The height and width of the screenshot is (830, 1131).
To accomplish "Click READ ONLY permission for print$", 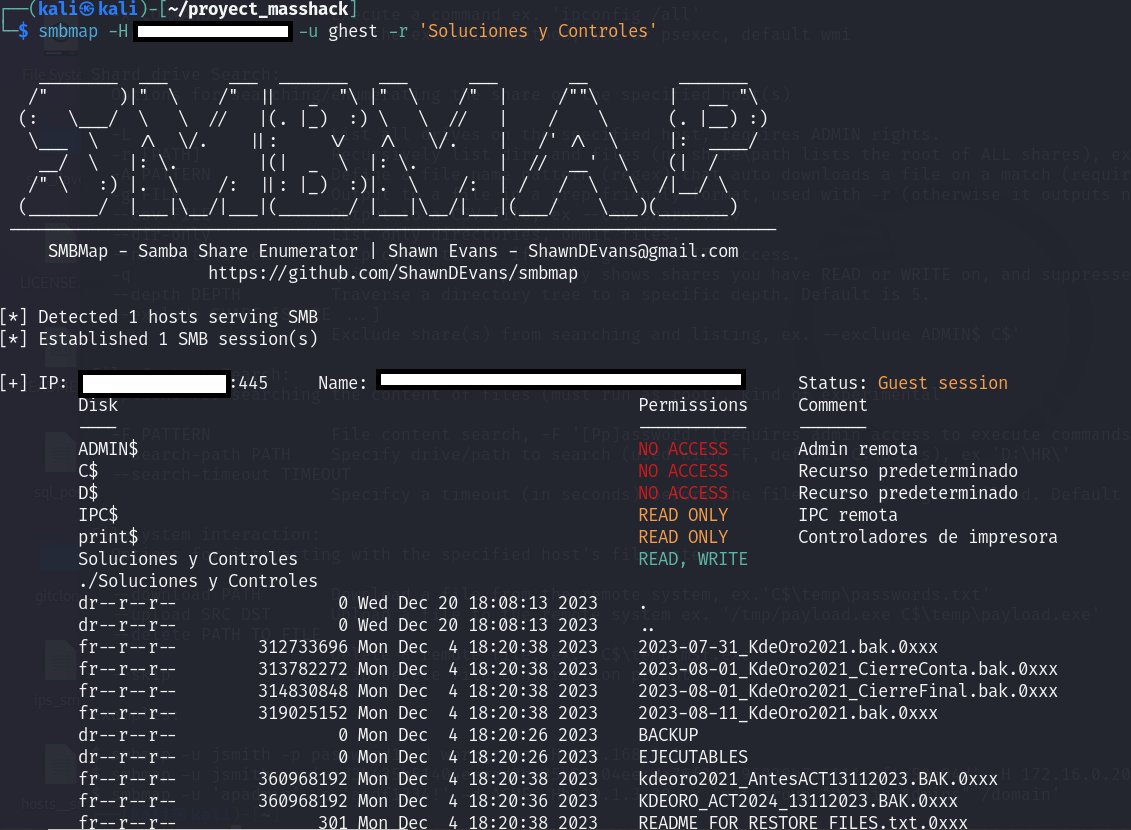I will point(683,537).
